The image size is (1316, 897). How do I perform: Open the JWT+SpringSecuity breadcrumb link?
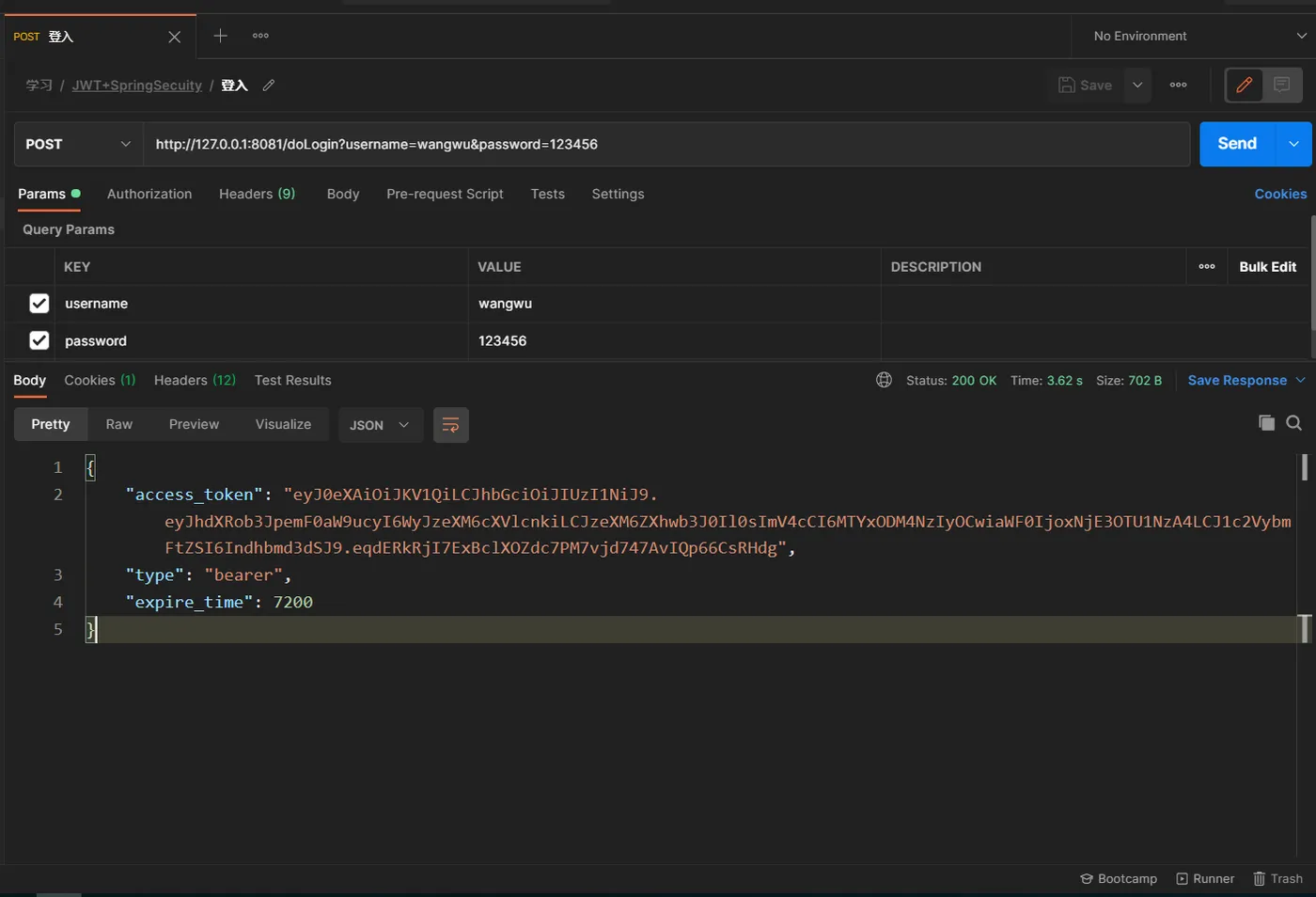click(x=136, y=86)
